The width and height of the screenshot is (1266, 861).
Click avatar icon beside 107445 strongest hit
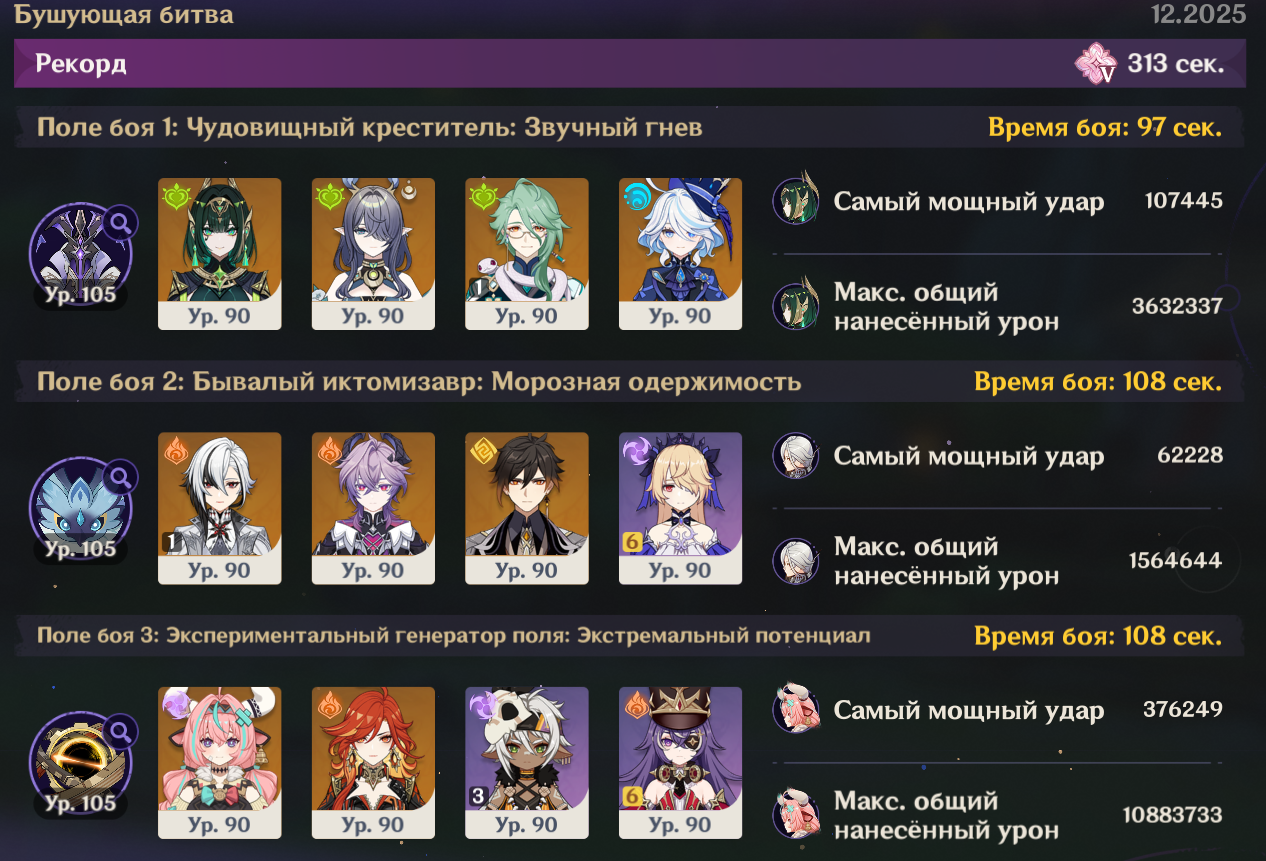coord(797,201)
